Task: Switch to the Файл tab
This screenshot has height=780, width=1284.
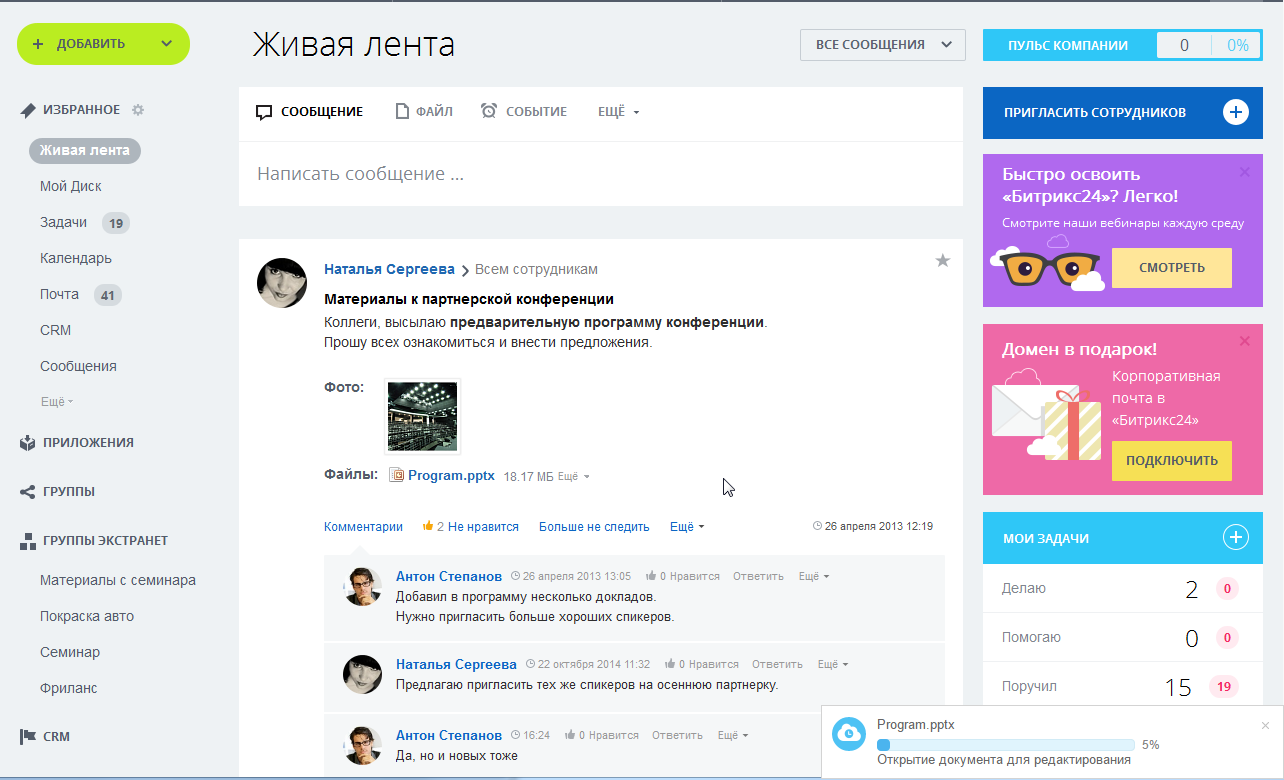Action: [x=424, y=112]
